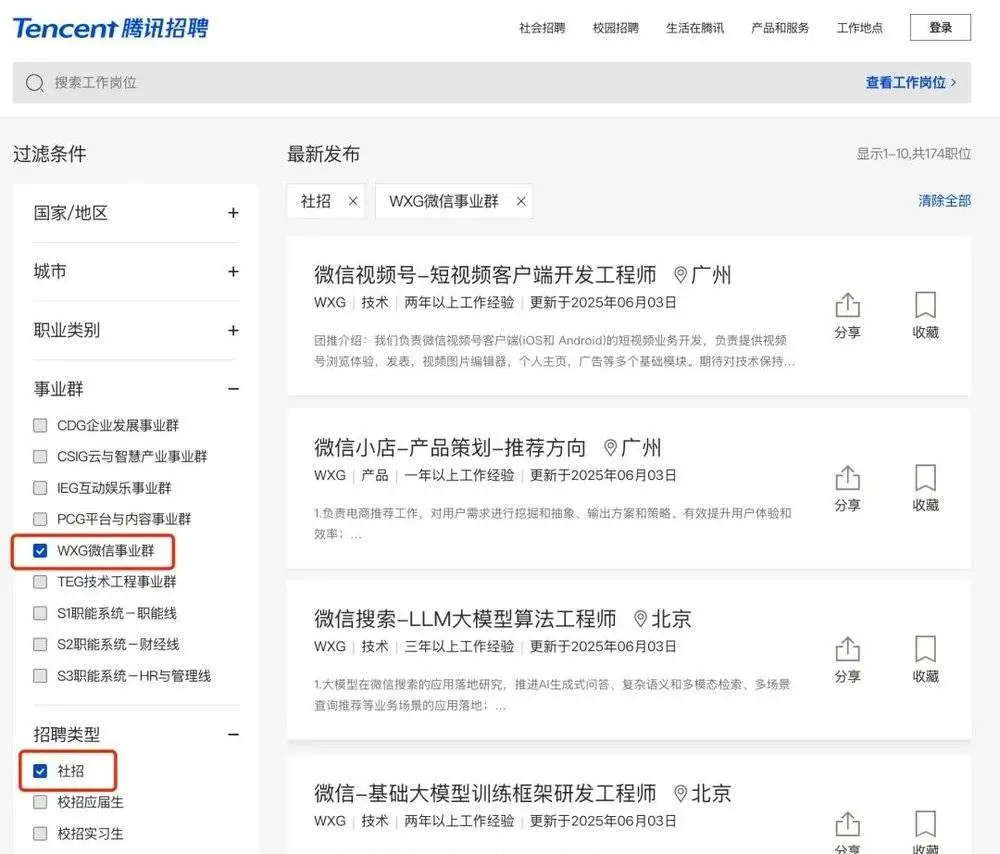Uncheck the WXG微信事业群 checkbox
The height and width of the screenshot is (854, 1000).
(x=40, y=551)
